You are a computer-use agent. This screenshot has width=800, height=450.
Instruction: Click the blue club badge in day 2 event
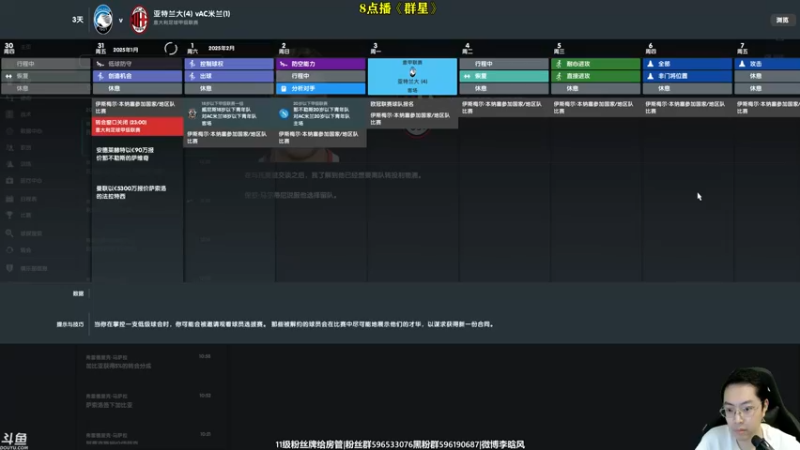pyautogui.click(x=284, y=114)
